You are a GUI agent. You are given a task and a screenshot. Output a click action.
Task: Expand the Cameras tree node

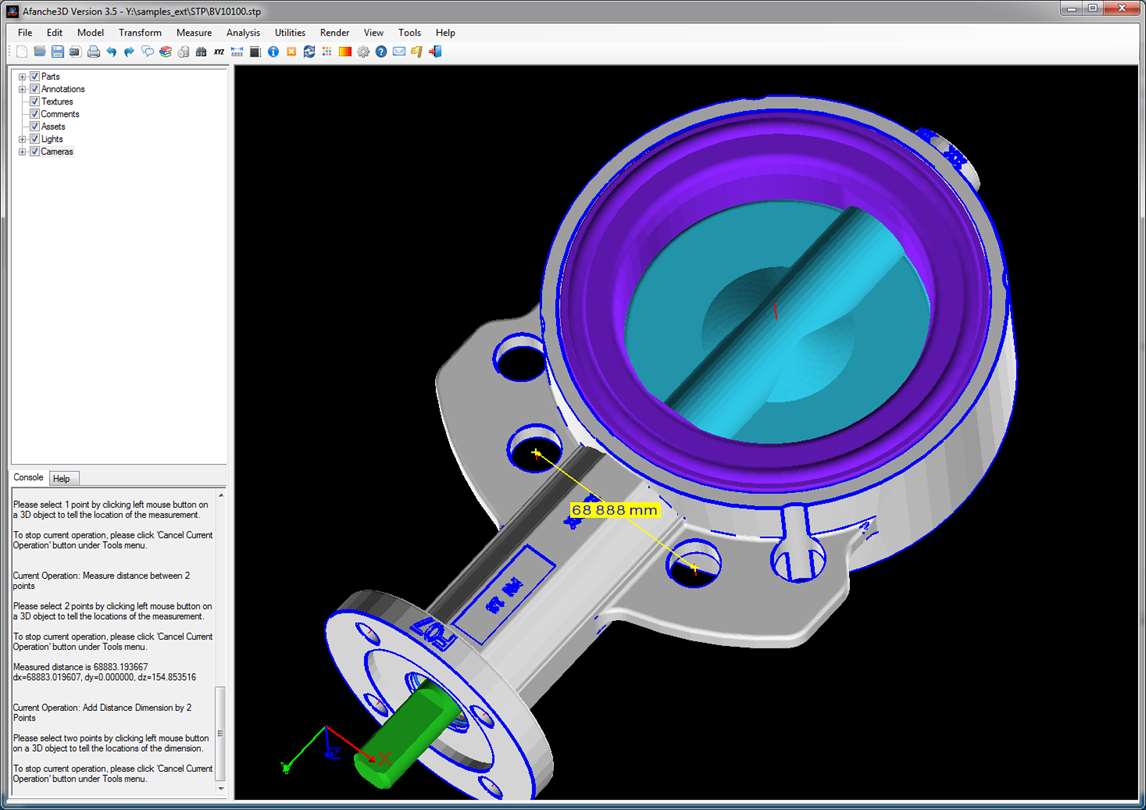point(22,151)
